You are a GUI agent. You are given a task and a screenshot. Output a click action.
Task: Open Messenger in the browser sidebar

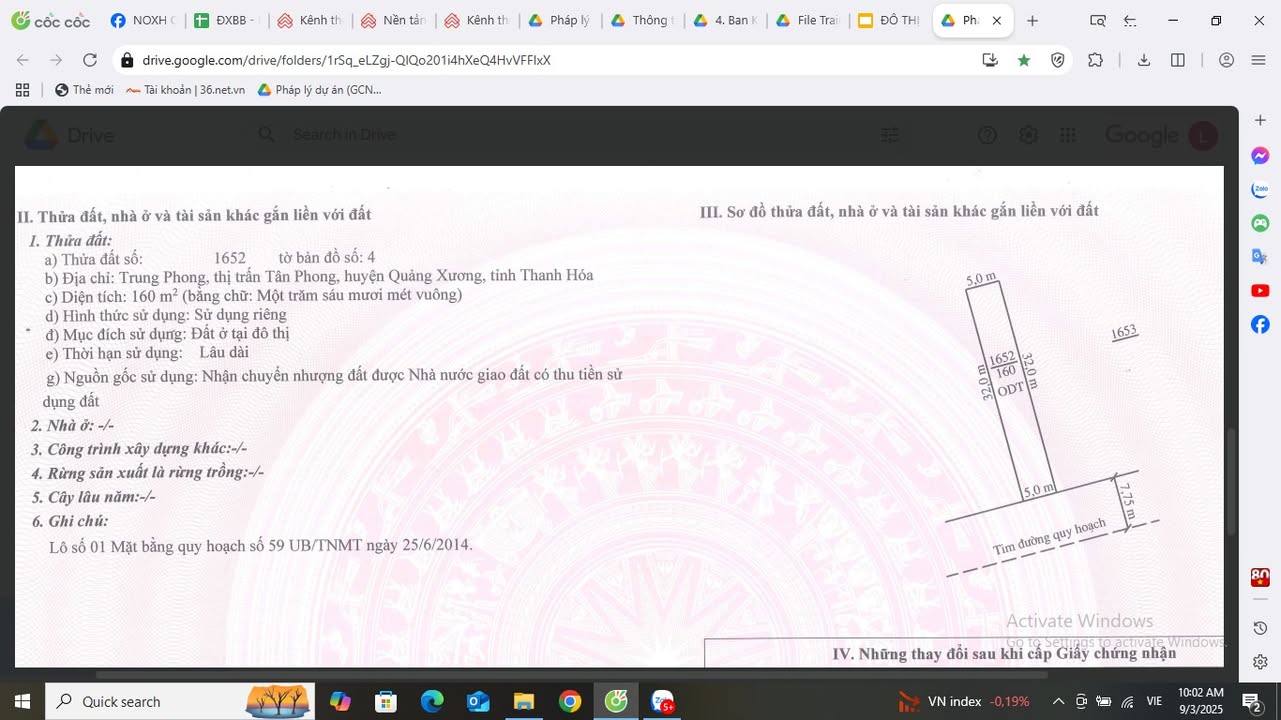tap(1260, 156)
